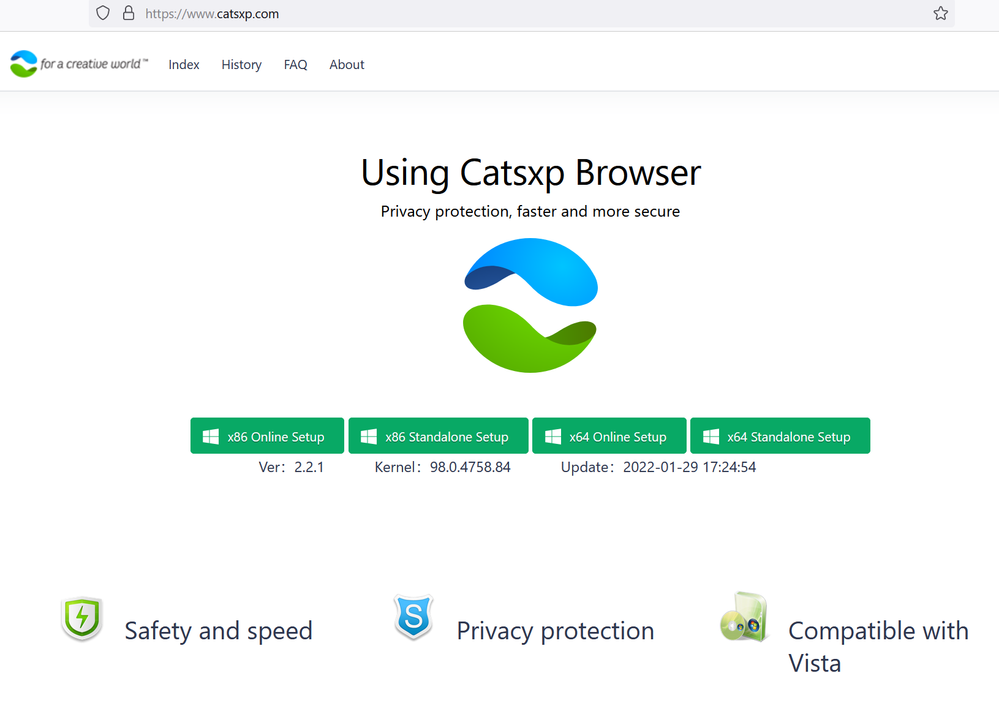Click the green lightning shield icon
999x712 pixels.
82,619
